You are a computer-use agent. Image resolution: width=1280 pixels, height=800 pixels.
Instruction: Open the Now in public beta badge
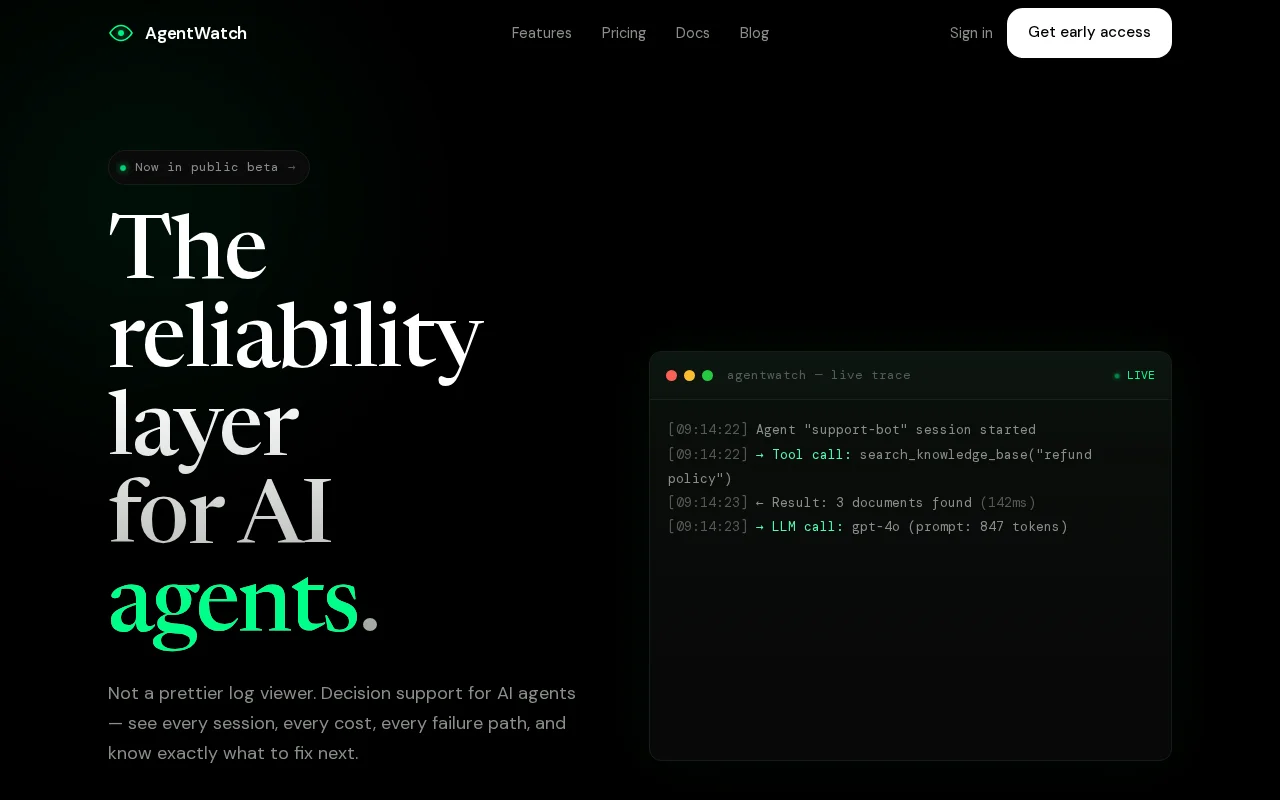pos(209,167)
